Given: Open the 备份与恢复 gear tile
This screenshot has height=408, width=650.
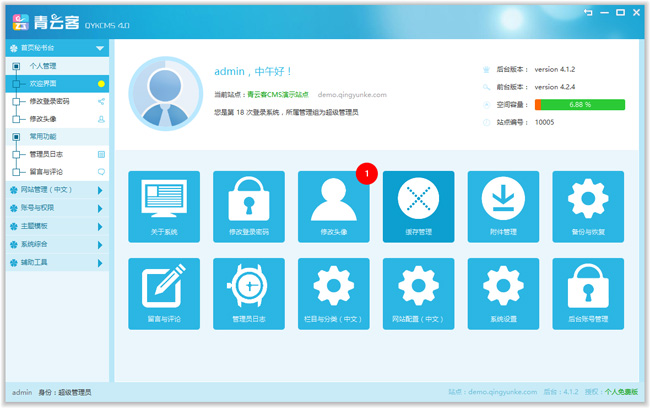Looking at the screenshot, I should click(588, 206).
